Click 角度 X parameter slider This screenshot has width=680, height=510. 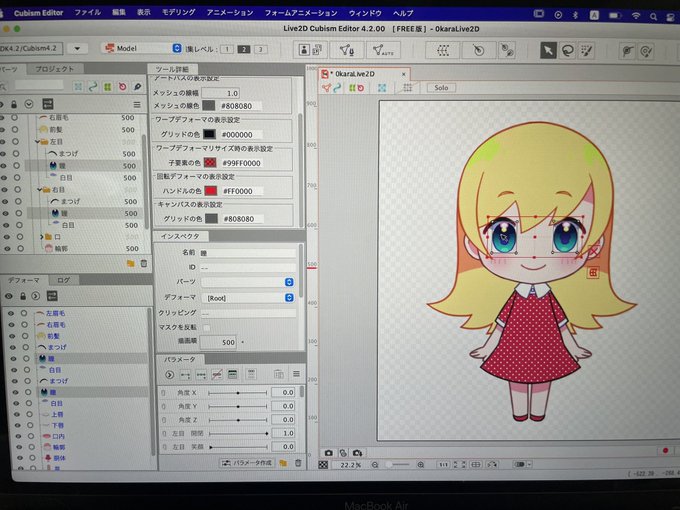point(238,393)
